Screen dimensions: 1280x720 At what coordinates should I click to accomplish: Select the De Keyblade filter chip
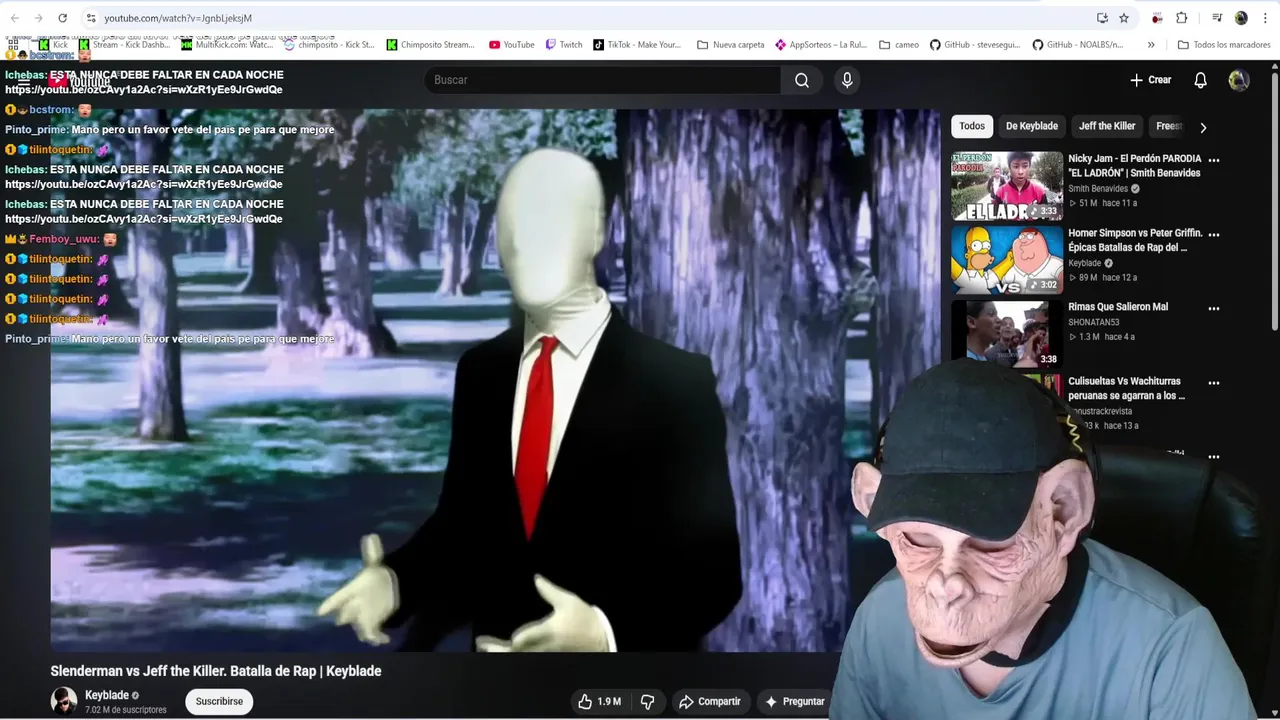click(x=1032, y=126)
